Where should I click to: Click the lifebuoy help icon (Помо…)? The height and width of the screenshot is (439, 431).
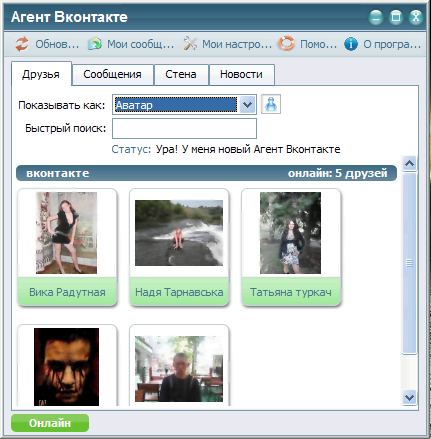pyautogui.click(x=287, y=44)
